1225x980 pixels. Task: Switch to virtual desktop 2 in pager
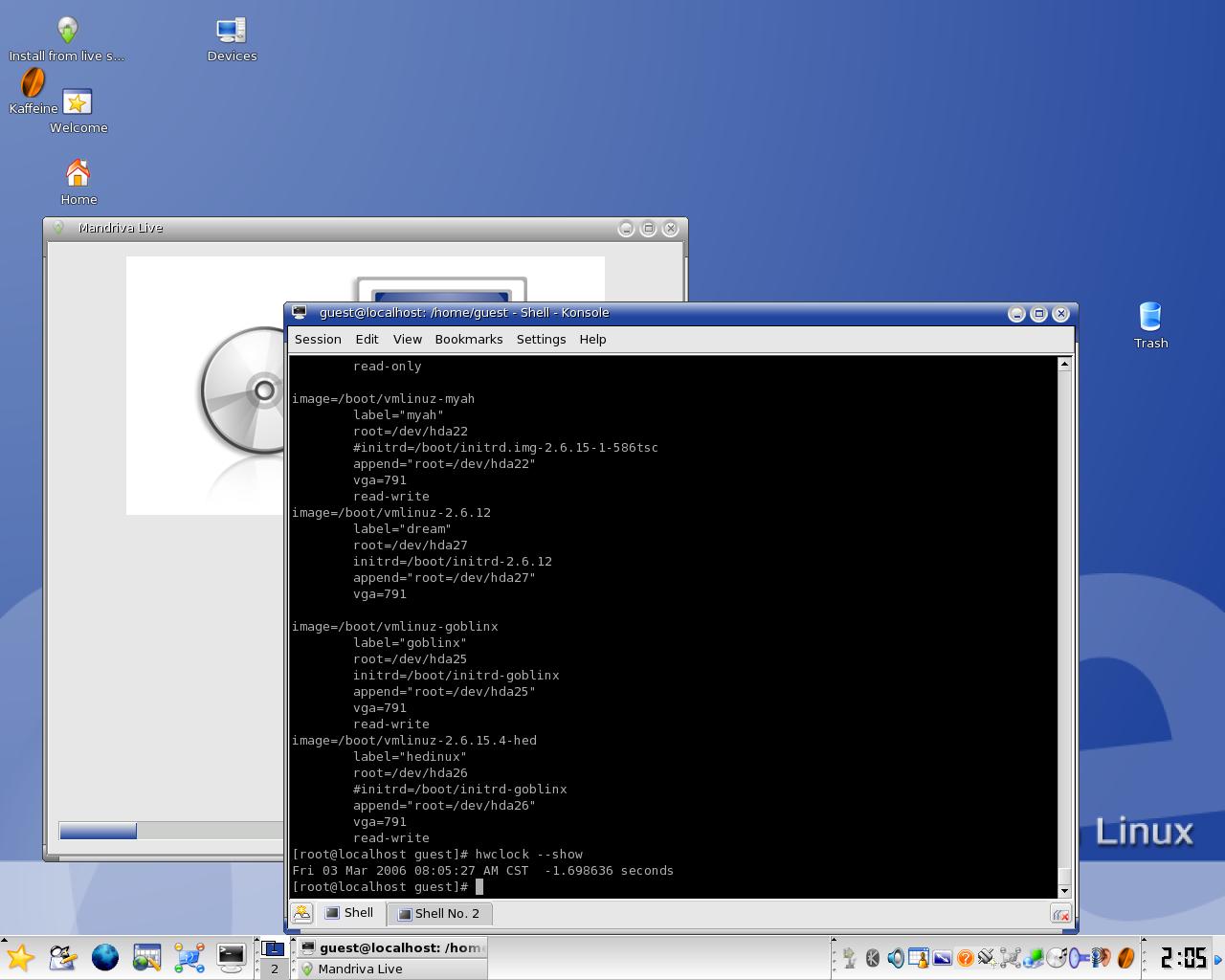coord(274,969)
